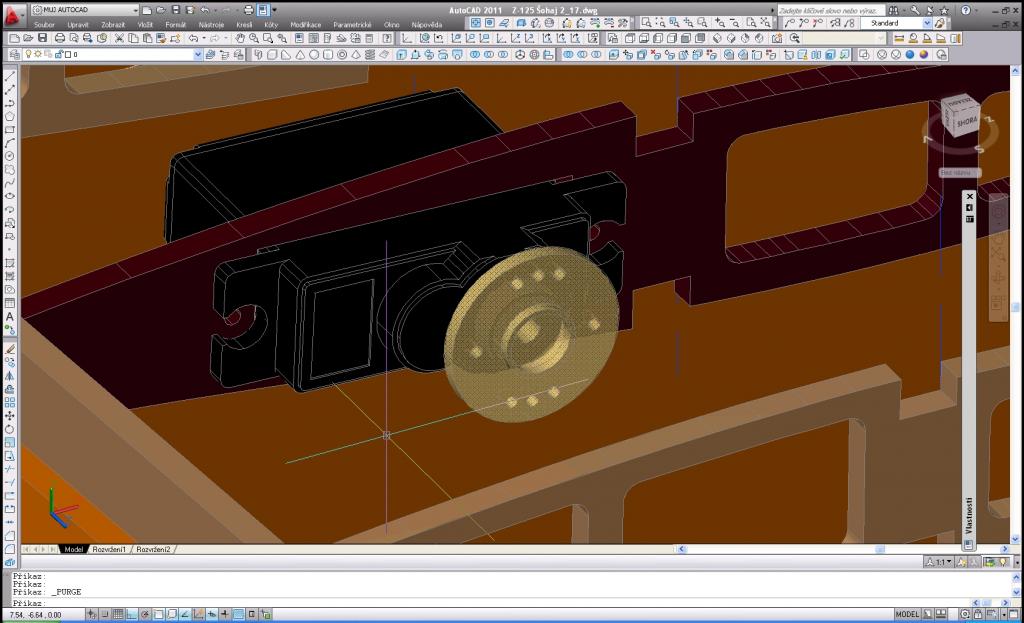Open the Soubor menu
The width and height of the screenshot is (1024, 623).
46,23
